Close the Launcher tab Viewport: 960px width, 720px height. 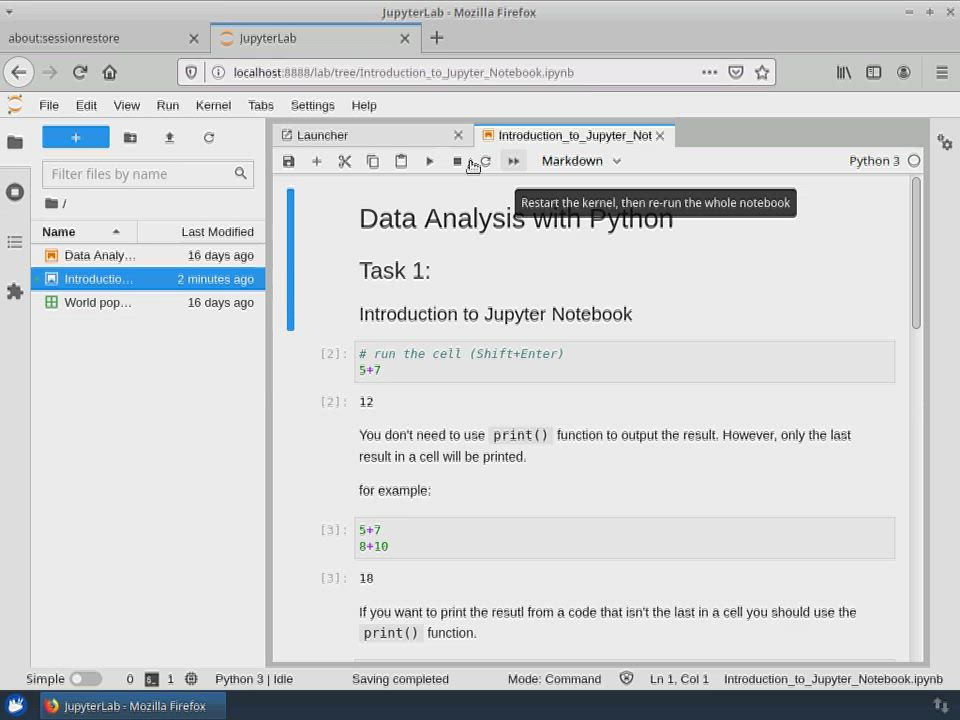coord(458,135)
